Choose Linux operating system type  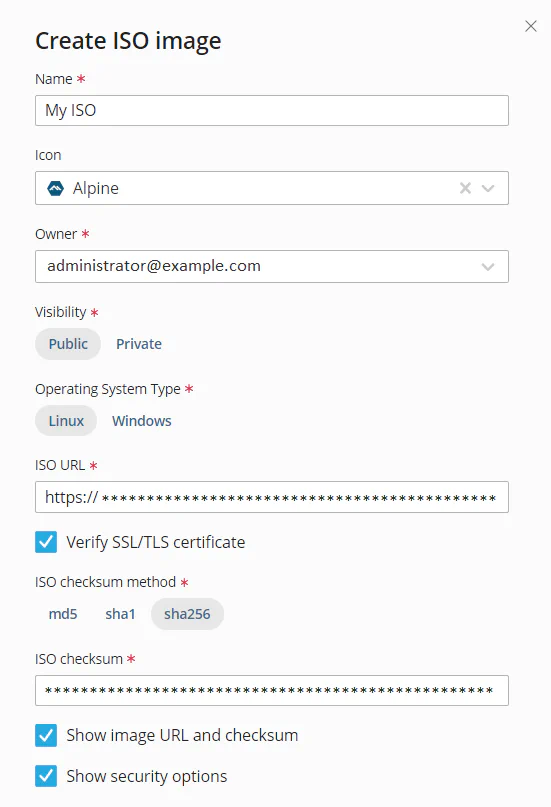(x=66, y=421)
